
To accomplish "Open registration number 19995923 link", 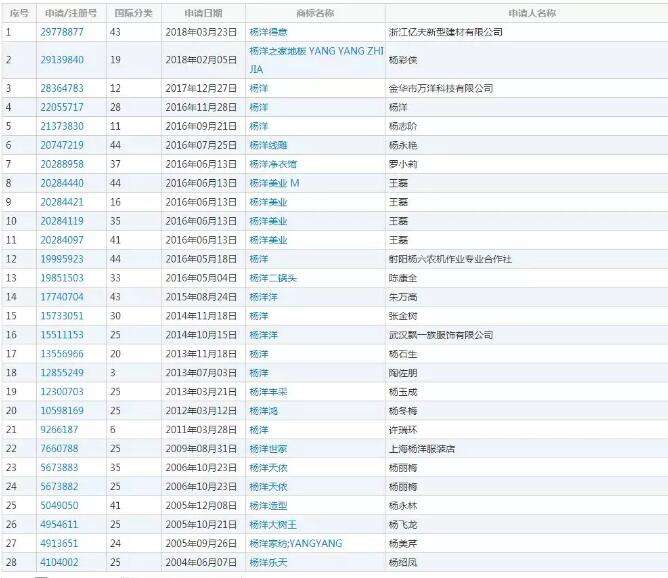I will pyautogui.click(x=62, y=259).
